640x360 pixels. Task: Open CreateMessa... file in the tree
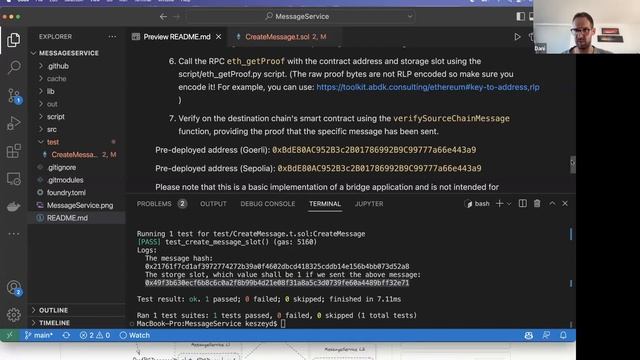[x=77, y=154]
